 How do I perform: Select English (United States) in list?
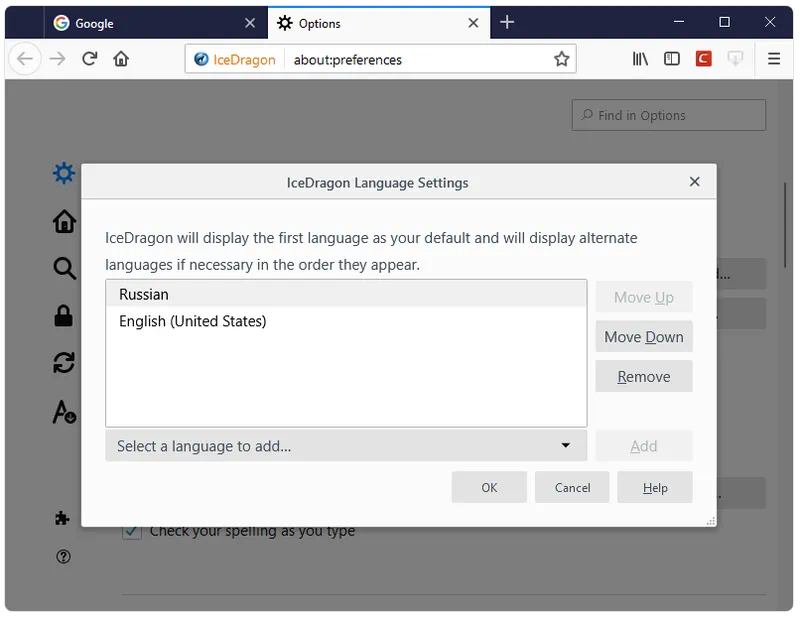(346, 322)
